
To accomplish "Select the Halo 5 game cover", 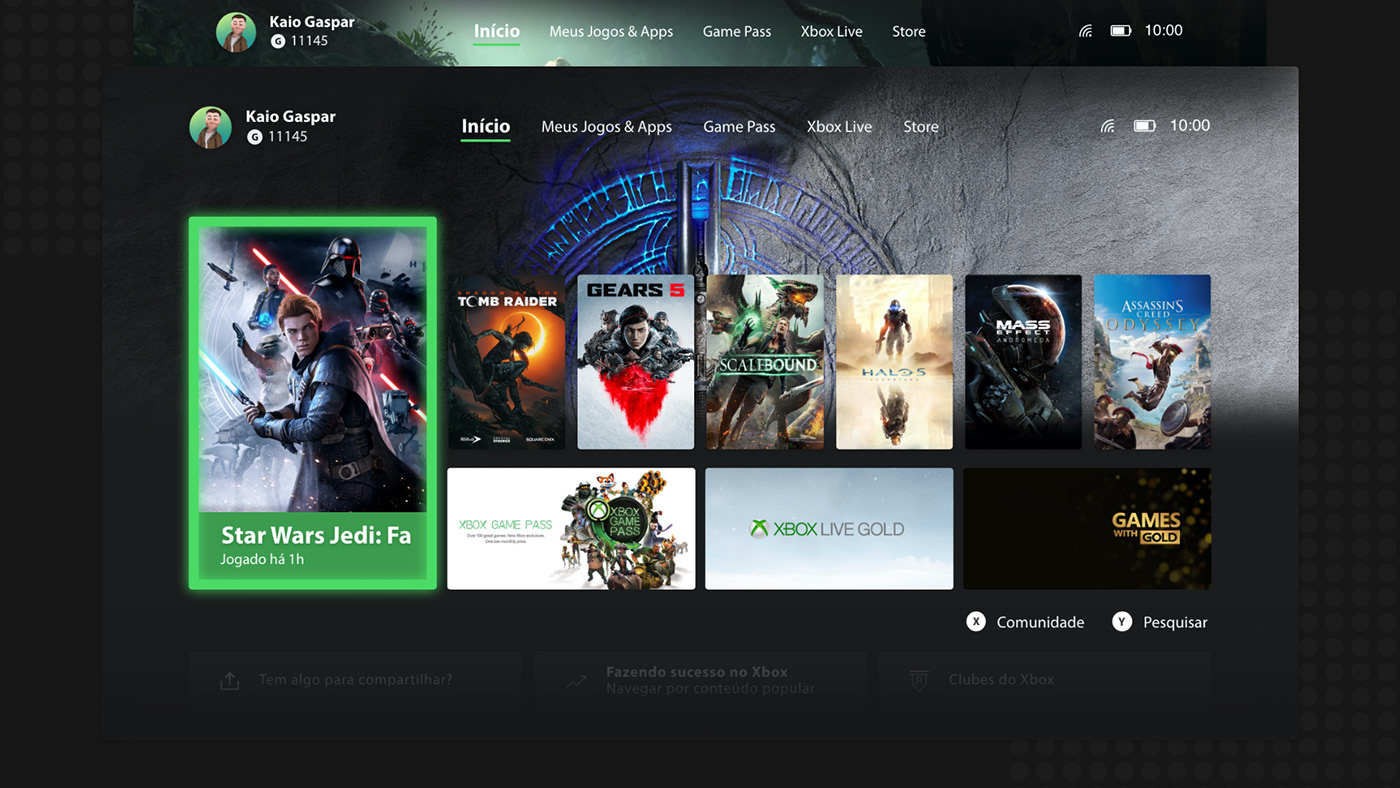I will pyautogui.click(x=894, y=362).
